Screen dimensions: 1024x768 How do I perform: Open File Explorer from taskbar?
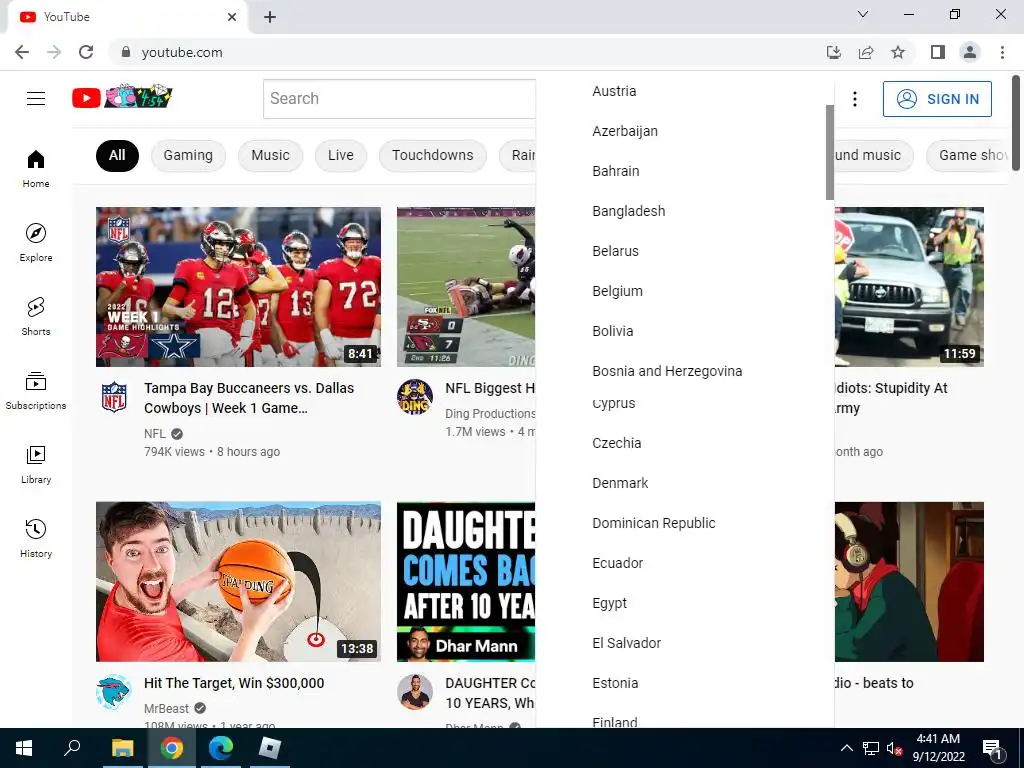[x=122, y=748]
